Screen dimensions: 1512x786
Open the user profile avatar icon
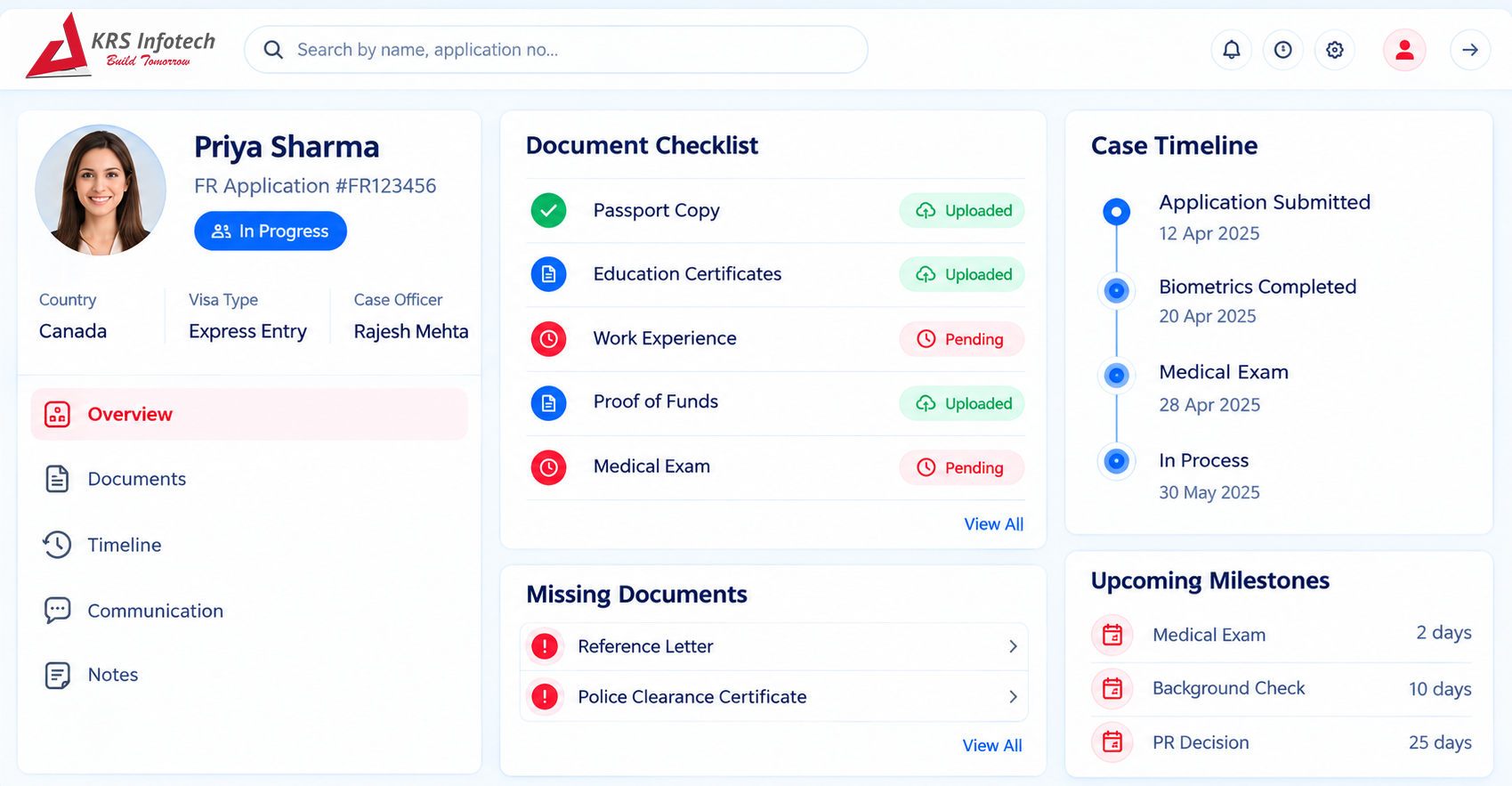tap(1404, 50)
